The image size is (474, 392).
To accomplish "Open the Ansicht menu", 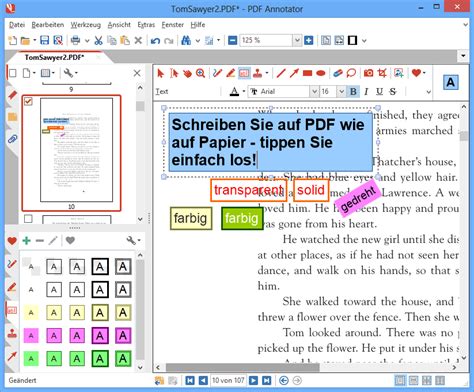I will click(119, 25).
